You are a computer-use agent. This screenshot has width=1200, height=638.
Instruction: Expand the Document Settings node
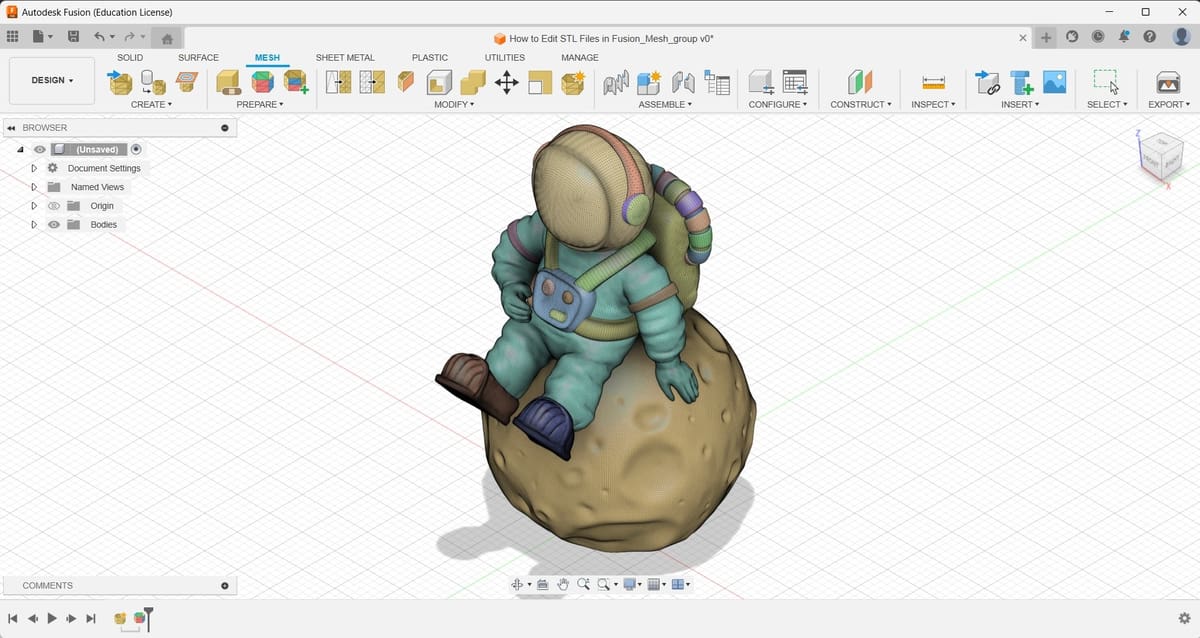click(34, 168)
